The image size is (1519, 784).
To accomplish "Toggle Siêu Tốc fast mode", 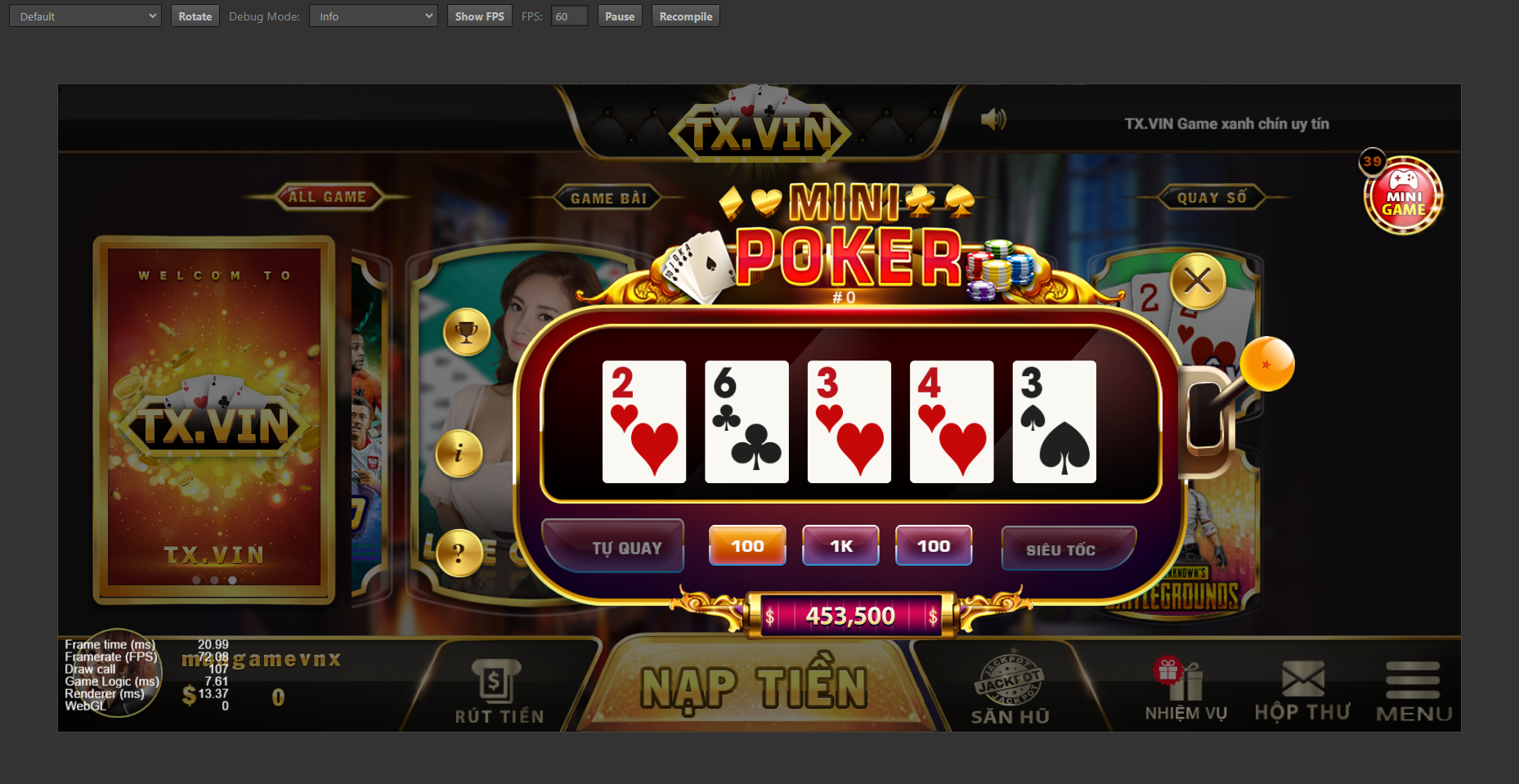I will coord(1069,548).
